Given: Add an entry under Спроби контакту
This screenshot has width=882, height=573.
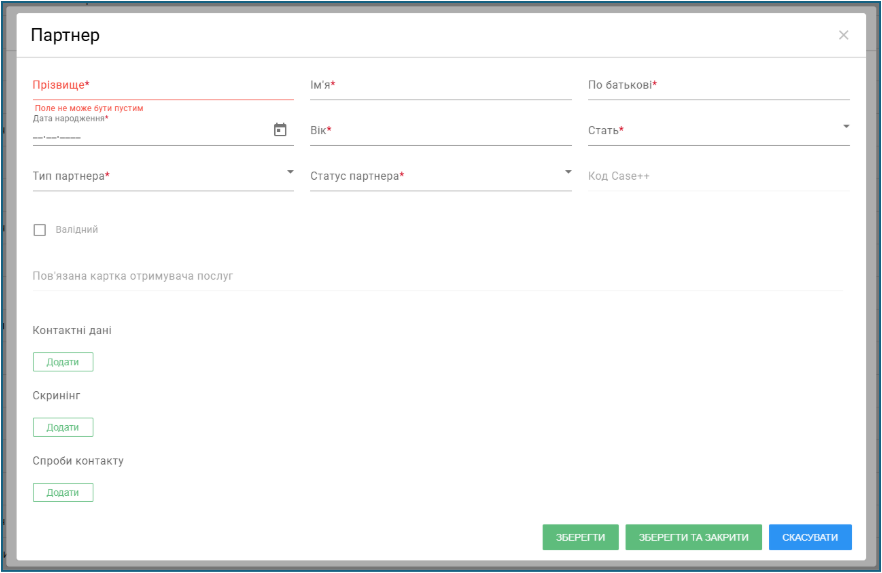Looking at the screenshot, I should [63, 493].
